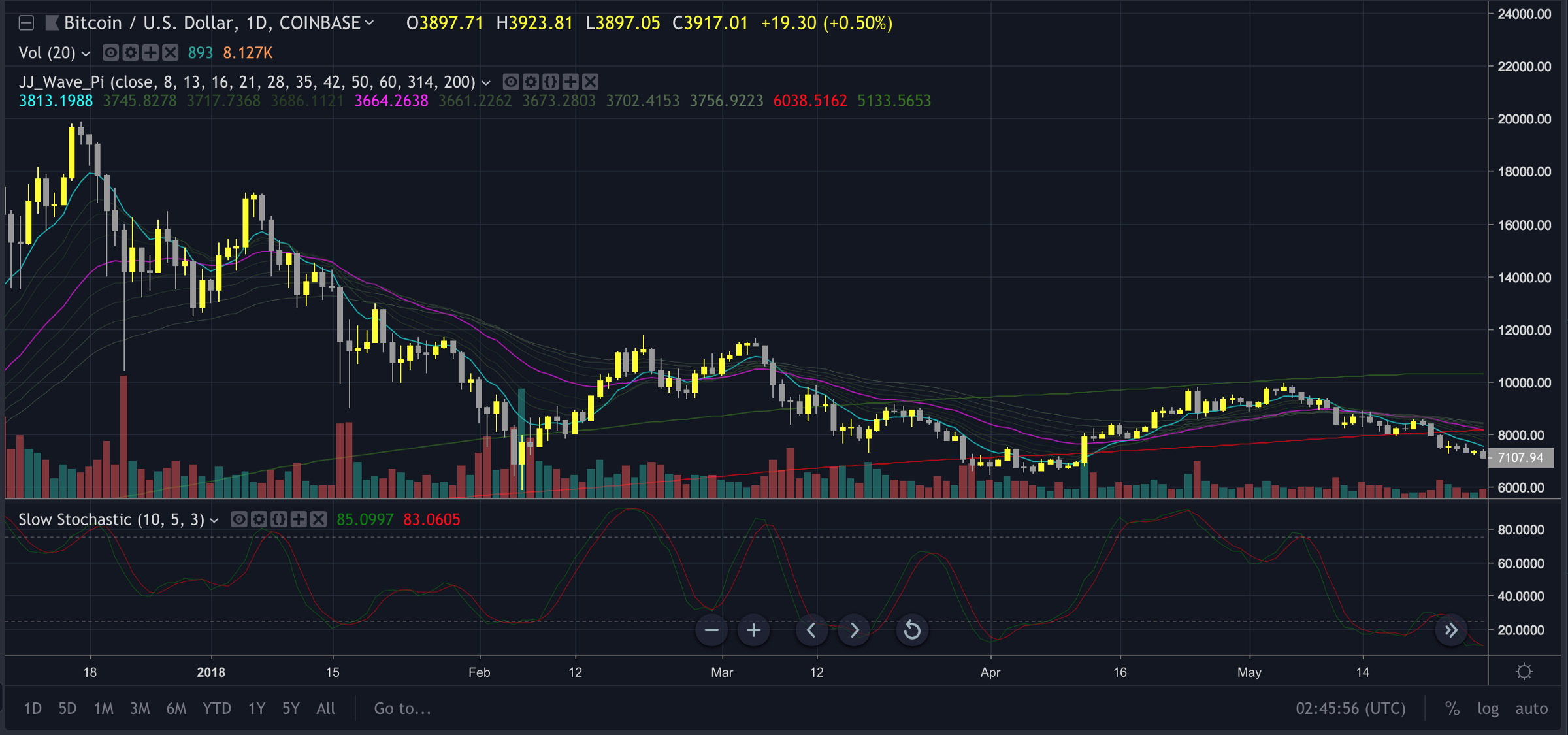Viewport: 1568px width, 735px height.
Task: Jump to latest bar double-arrow button
Action: coord(1451,630)
